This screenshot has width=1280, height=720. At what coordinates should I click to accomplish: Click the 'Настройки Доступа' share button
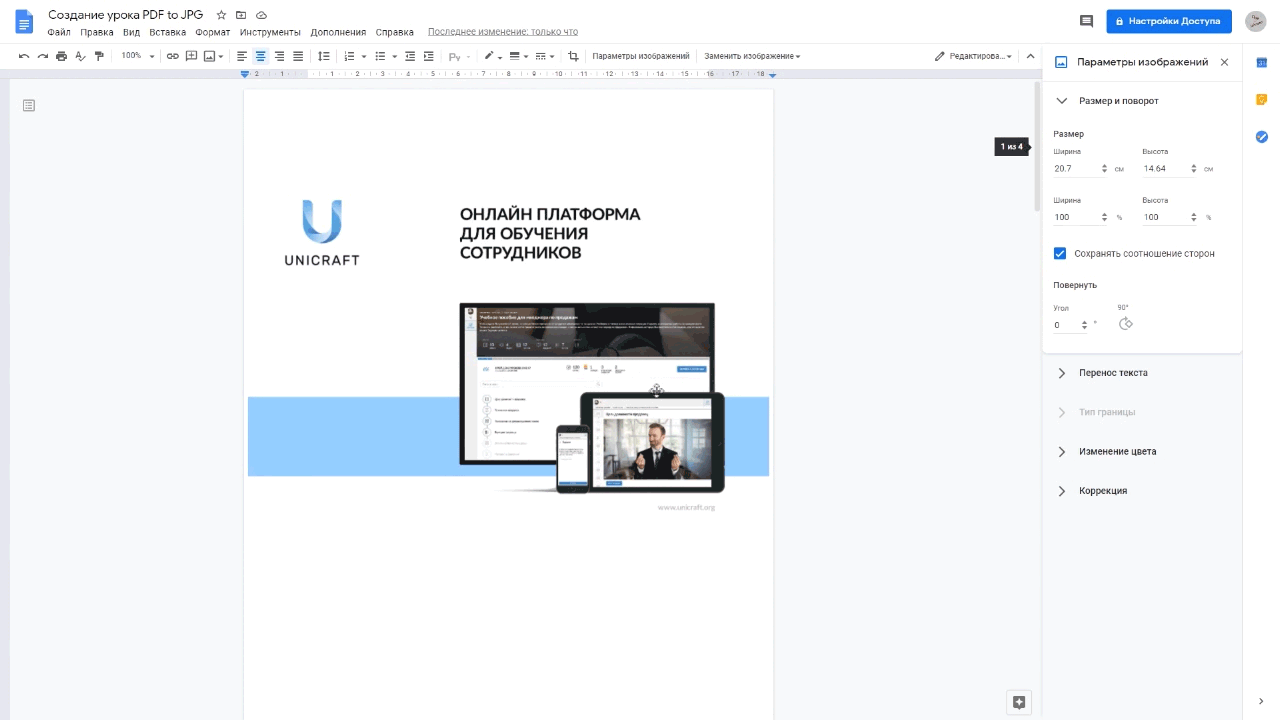pos(1168,20)
